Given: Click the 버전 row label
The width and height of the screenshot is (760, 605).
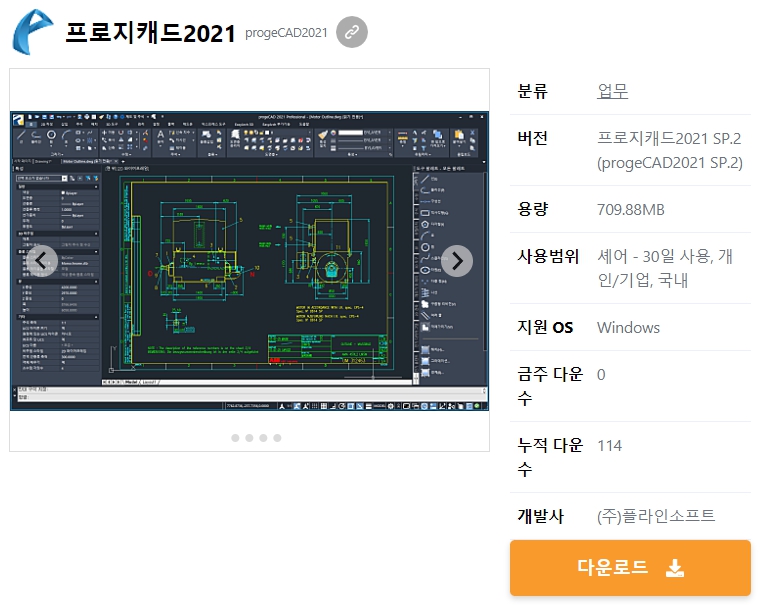Looking at the screenshot, I should coord(533,139).
